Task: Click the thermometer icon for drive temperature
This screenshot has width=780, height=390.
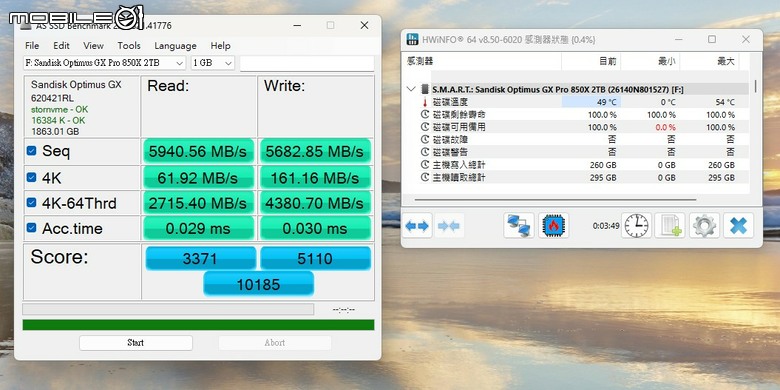Action: click(425, 102)
